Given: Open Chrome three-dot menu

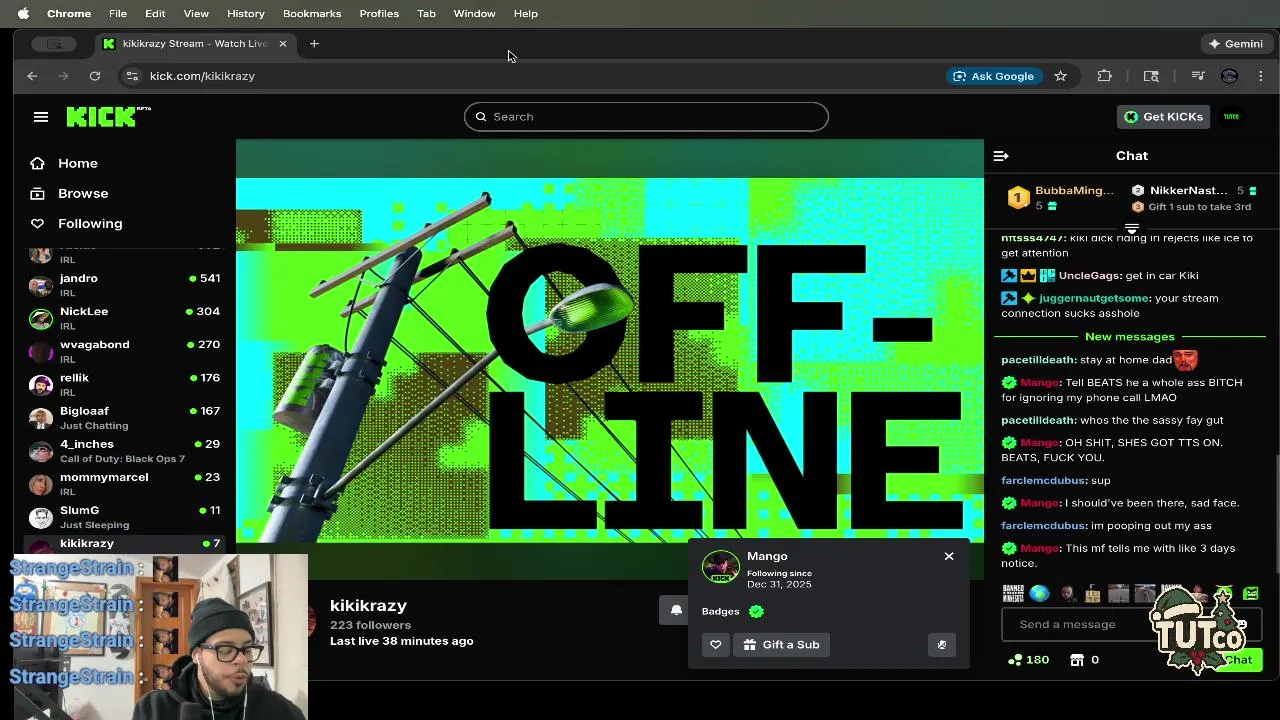Looking at the screenshot, I should pyautogui.click(x=1261, y=76).
